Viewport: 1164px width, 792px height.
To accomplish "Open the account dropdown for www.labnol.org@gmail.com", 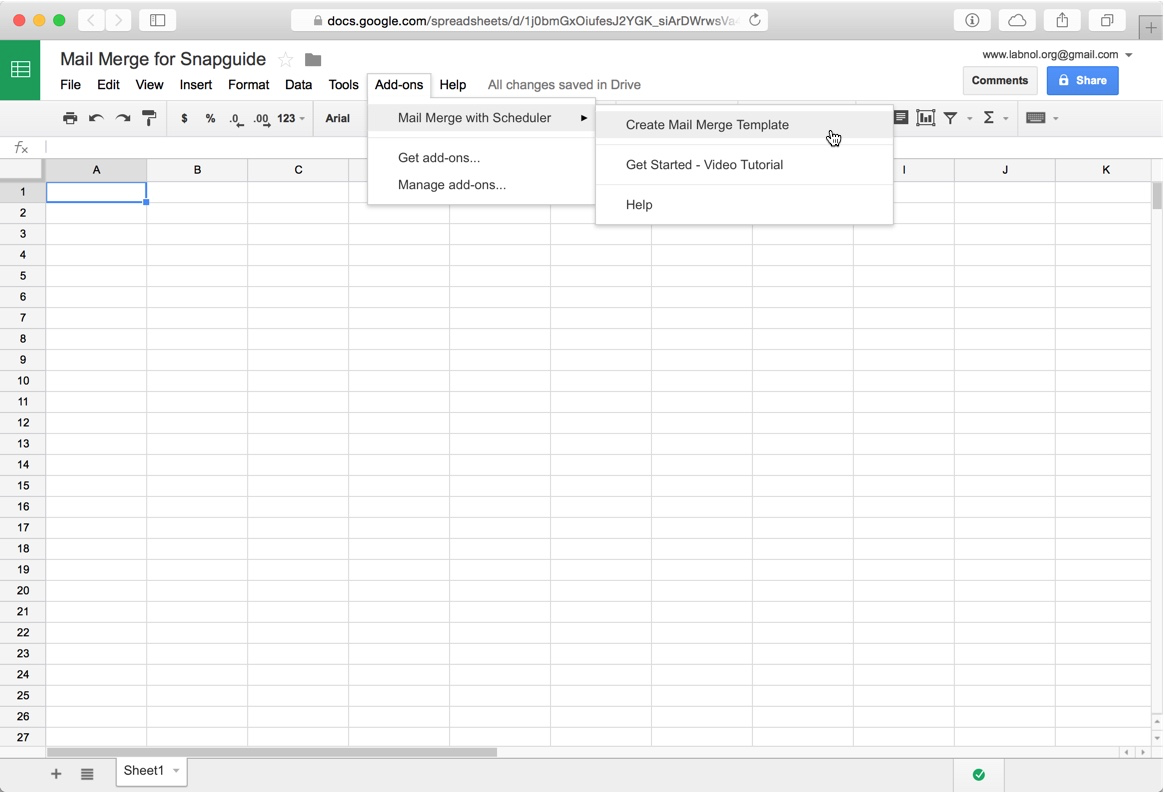I will (1128, 55).
